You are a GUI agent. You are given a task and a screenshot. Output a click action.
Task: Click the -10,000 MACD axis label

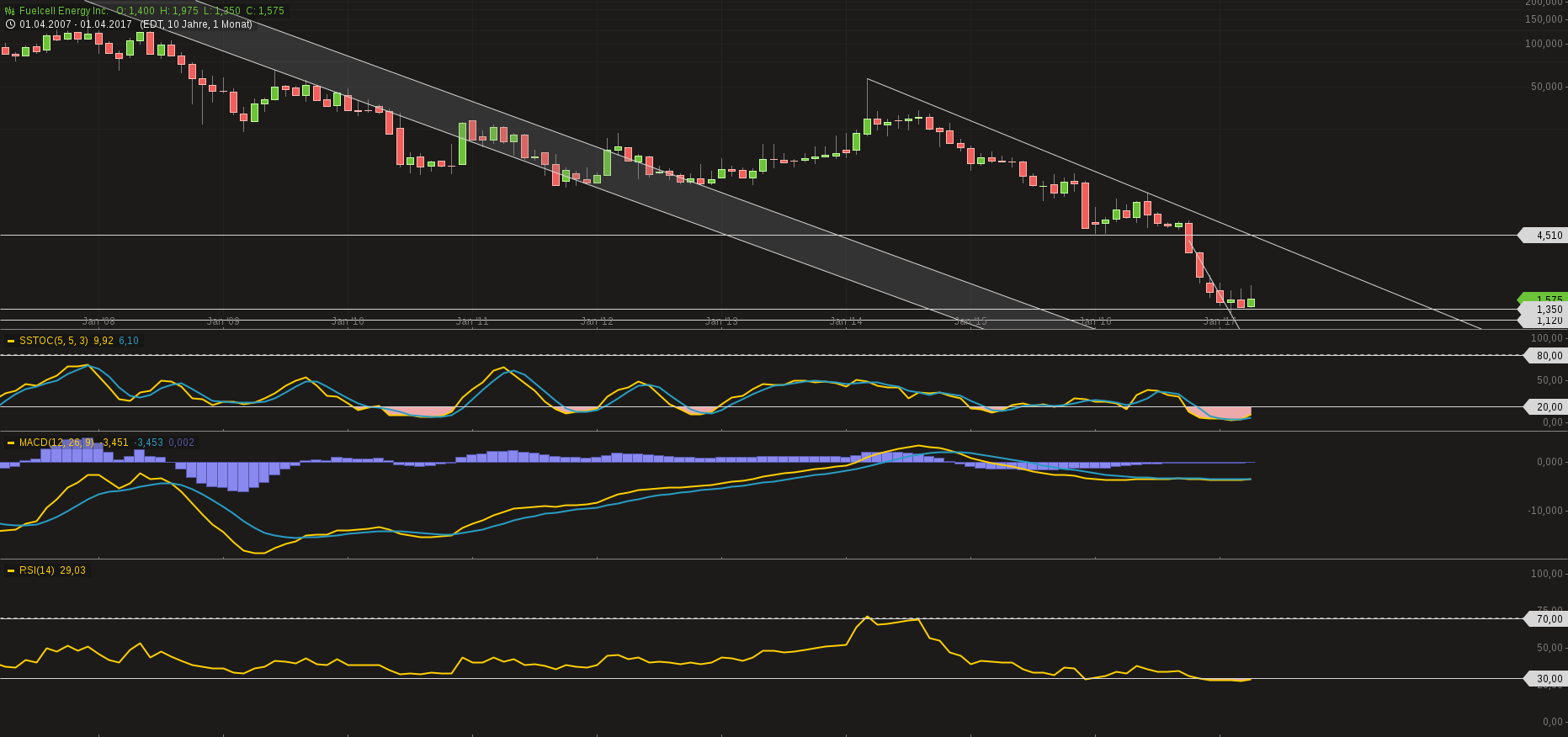pos(1544,511)
